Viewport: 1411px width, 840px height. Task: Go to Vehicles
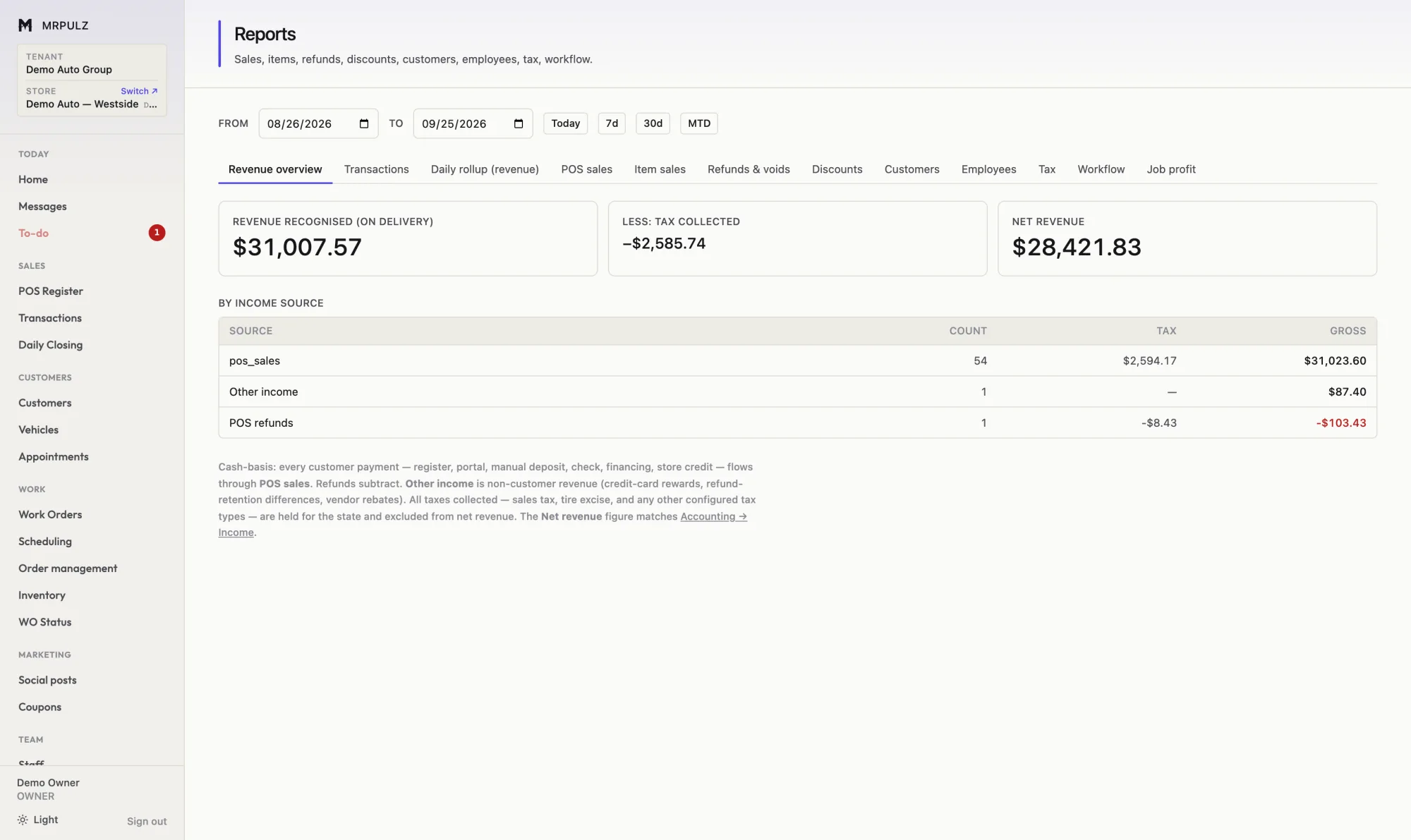coord(38,430)
